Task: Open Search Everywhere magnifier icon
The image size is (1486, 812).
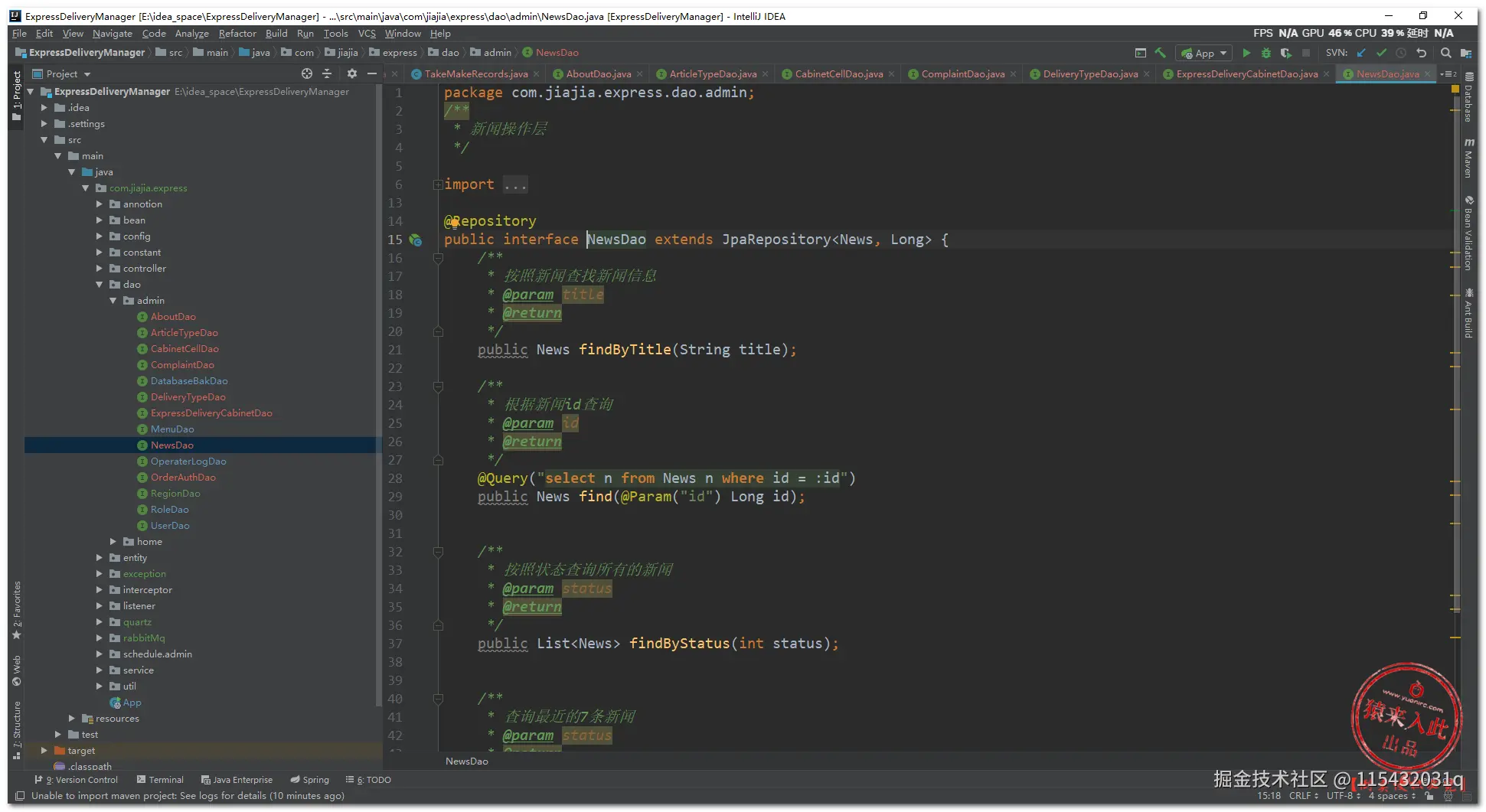Action: click(x=1445, y=53)
